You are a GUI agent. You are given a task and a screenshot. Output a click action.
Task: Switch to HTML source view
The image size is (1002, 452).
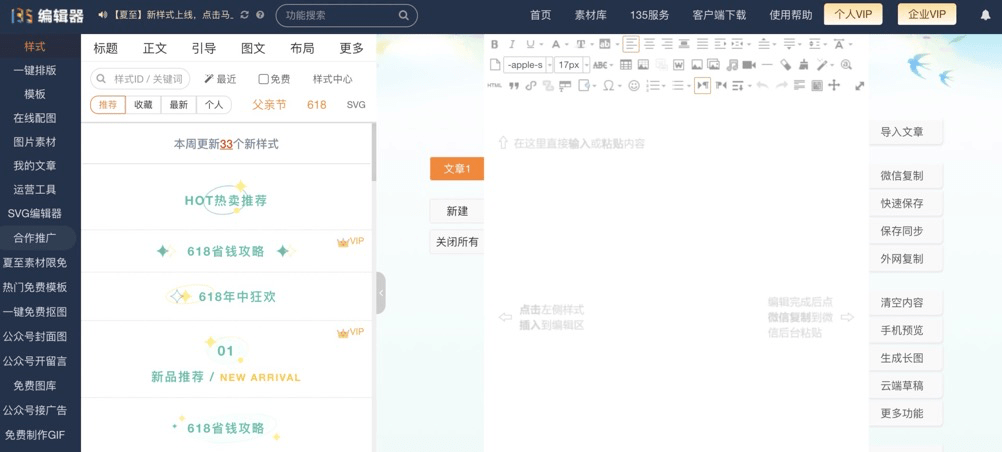tap(495, 85)
